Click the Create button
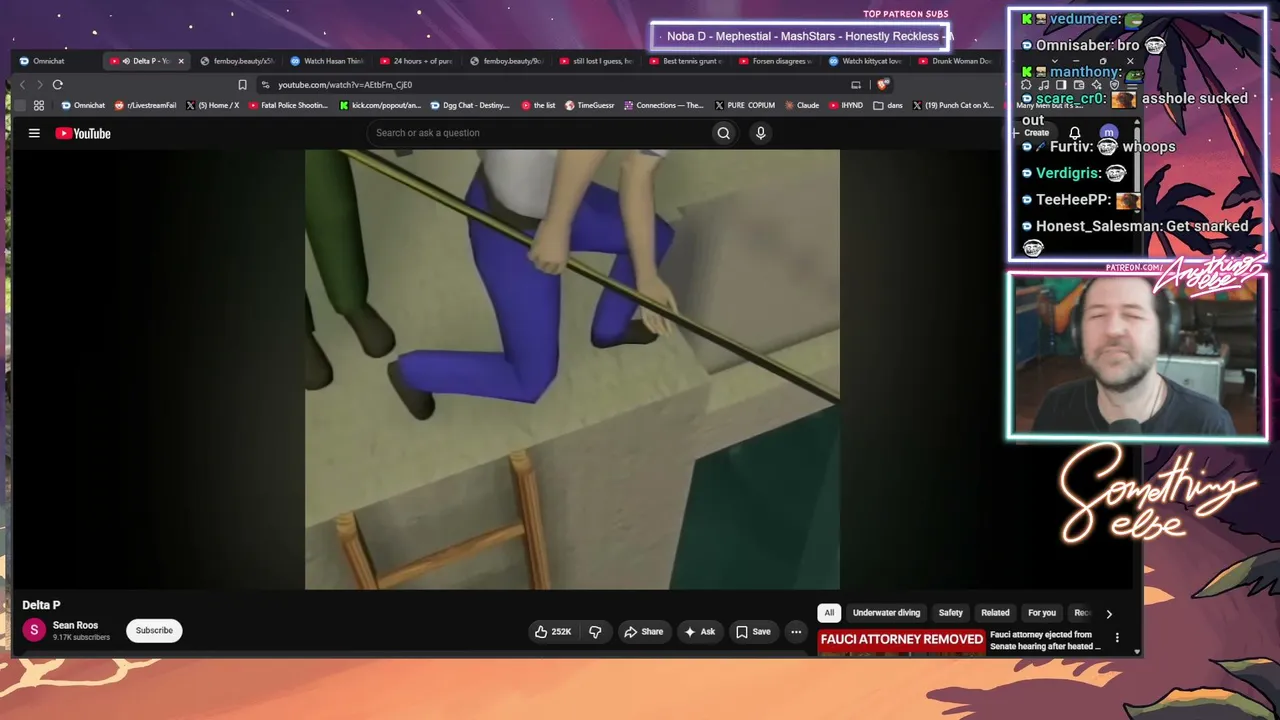 [1032, 133]
